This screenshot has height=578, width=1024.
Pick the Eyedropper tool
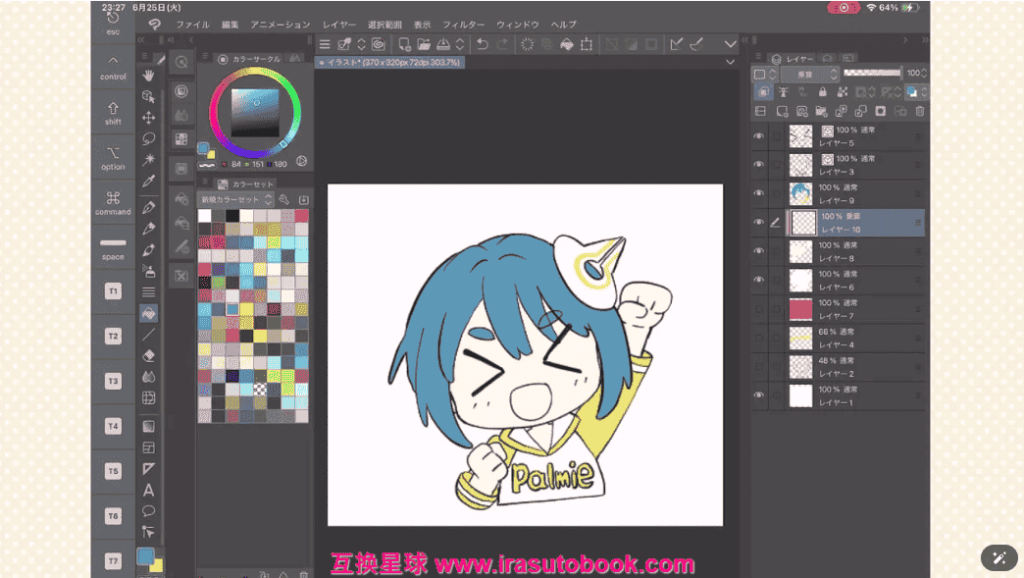click(x=148, y=180)
